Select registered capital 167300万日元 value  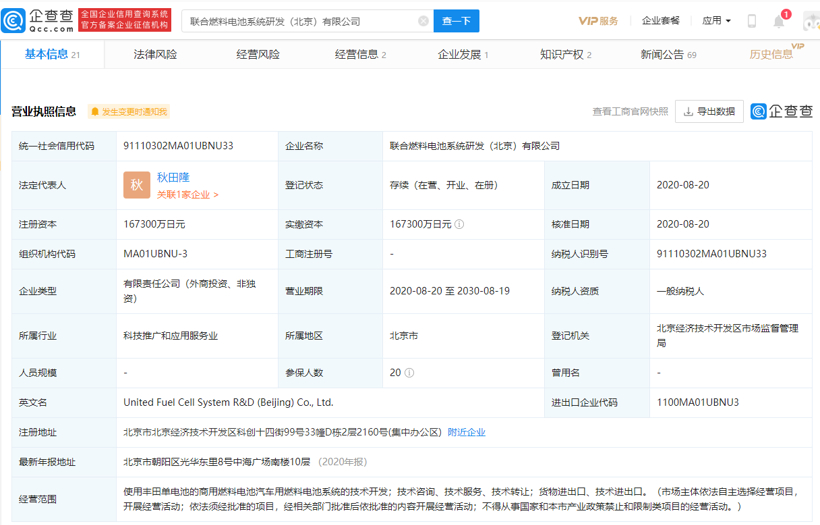(x=154, y=224)
